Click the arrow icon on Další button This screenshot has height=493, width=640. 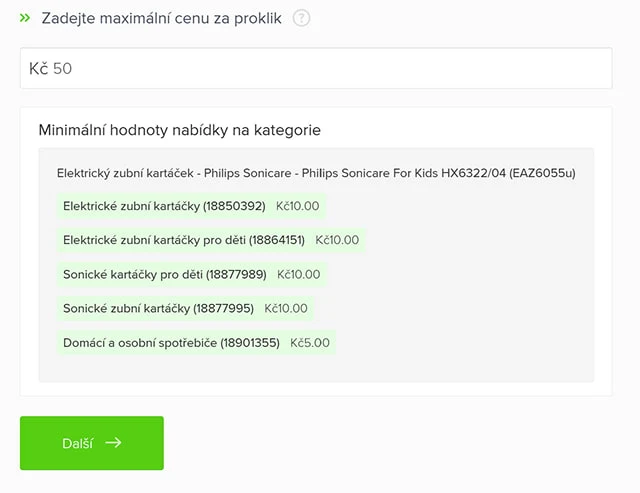pyautogui.click(x=113, y=443)
